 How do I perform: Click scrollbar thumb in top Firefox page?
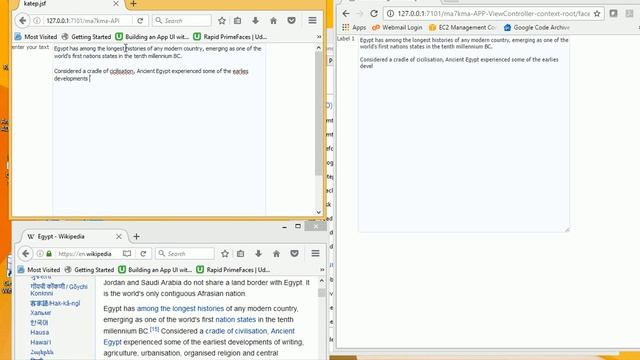[x=318, y=113]
